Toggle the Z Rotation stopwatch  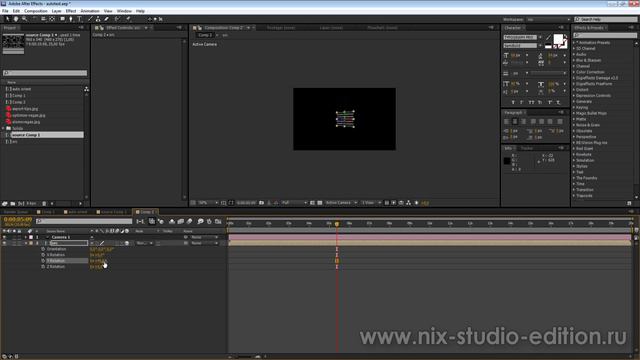(43, 267)
